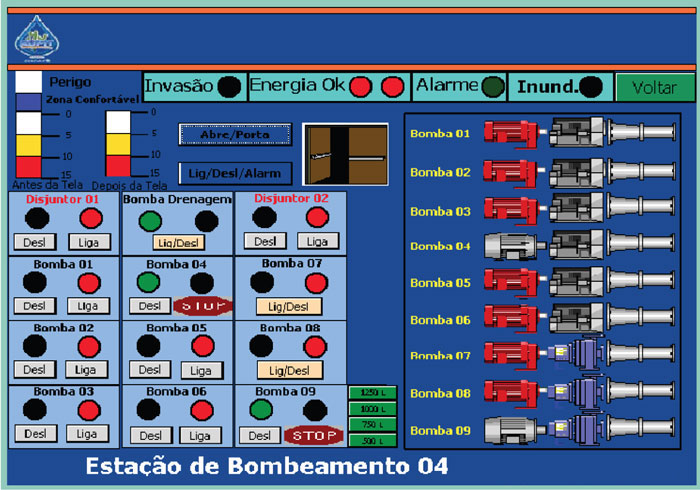Select the 1250 L level indicator
The image size is (700, 490).
[x=371, y=393]
